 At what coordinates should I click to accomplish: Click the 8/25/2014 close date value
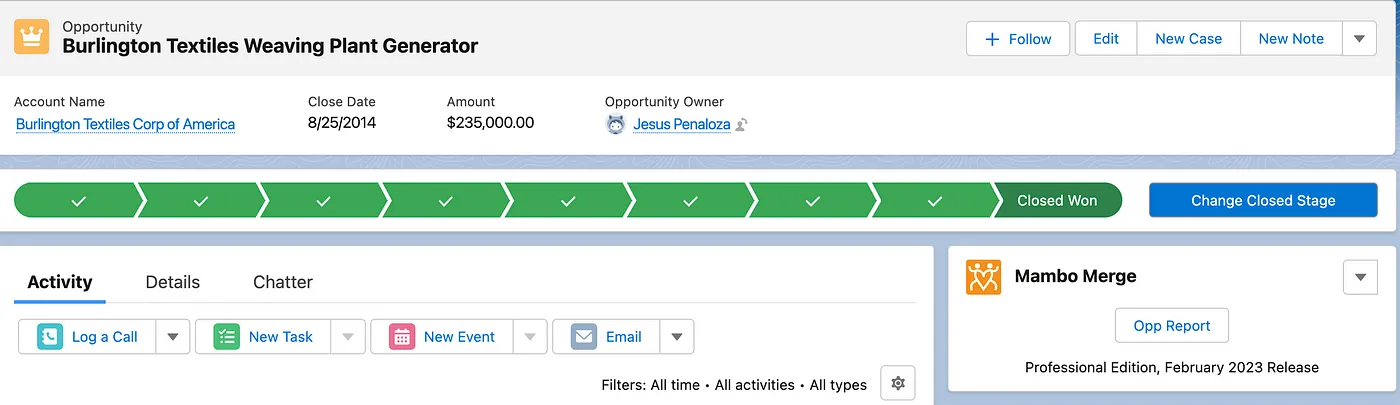(x=342, y=123)
